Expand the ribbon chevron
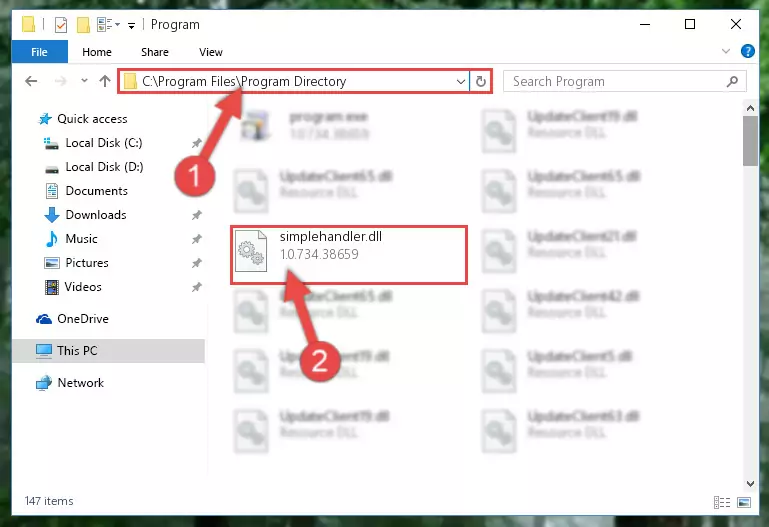769x527 pixels. coord(726,51)
